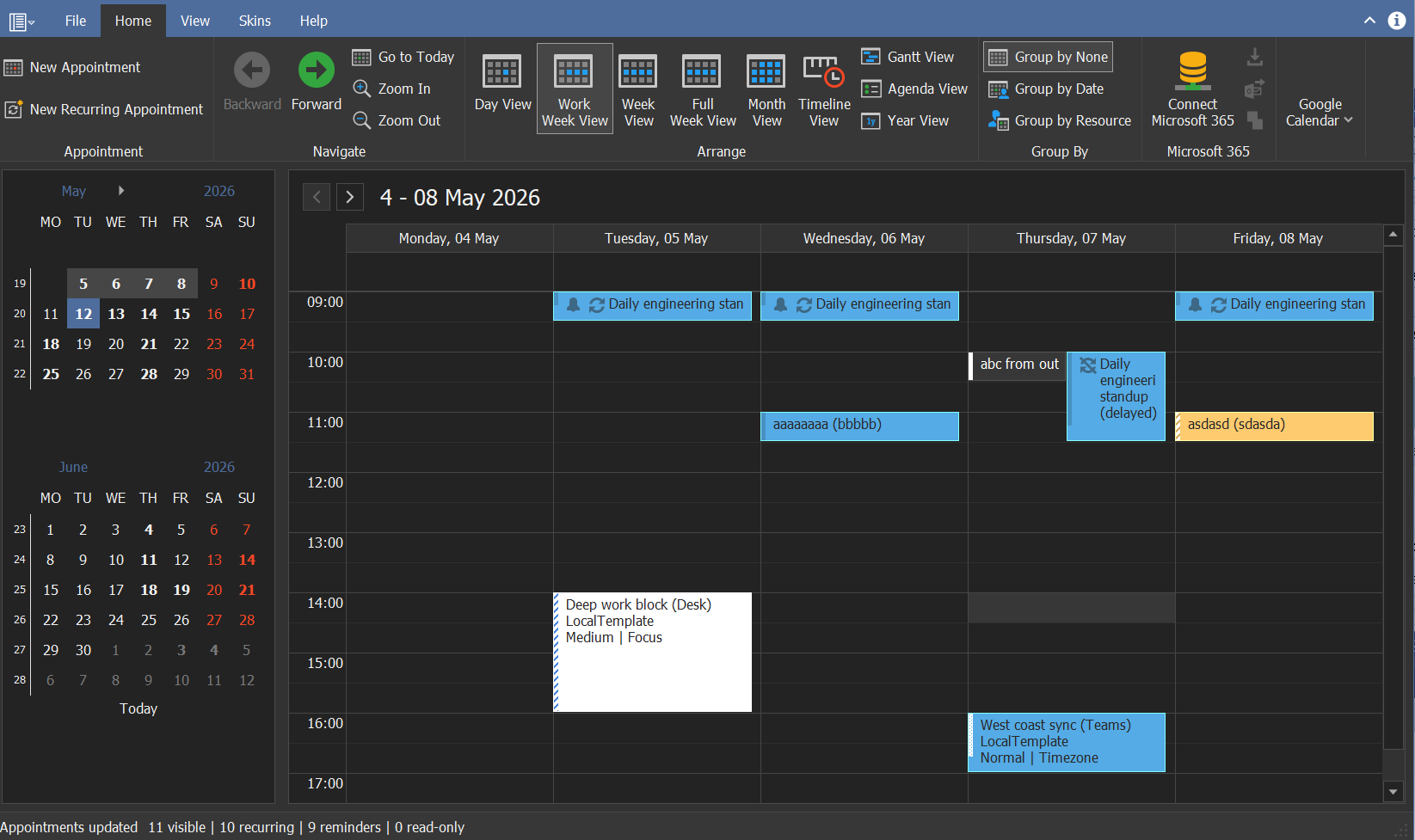Image resolution: width=1415 pixels, height=840 pixels.
Task: Toggle Group by None
Action: pyautogui.click(x=1048, y=57)
